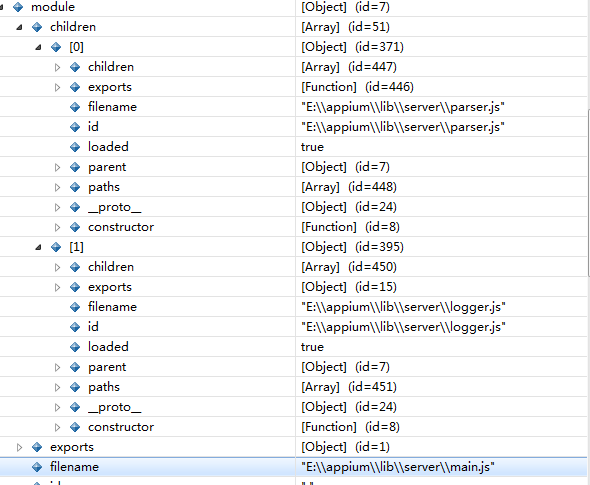Click diamond icon of children (id=51) row
The image size is (590, 485).
click(37, 27)
